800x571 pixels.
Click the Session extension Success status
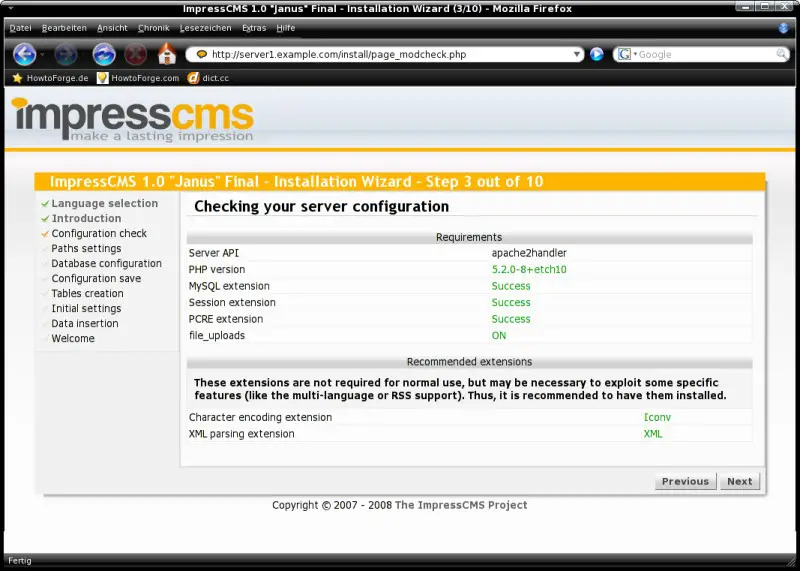[x=511, y=303]
